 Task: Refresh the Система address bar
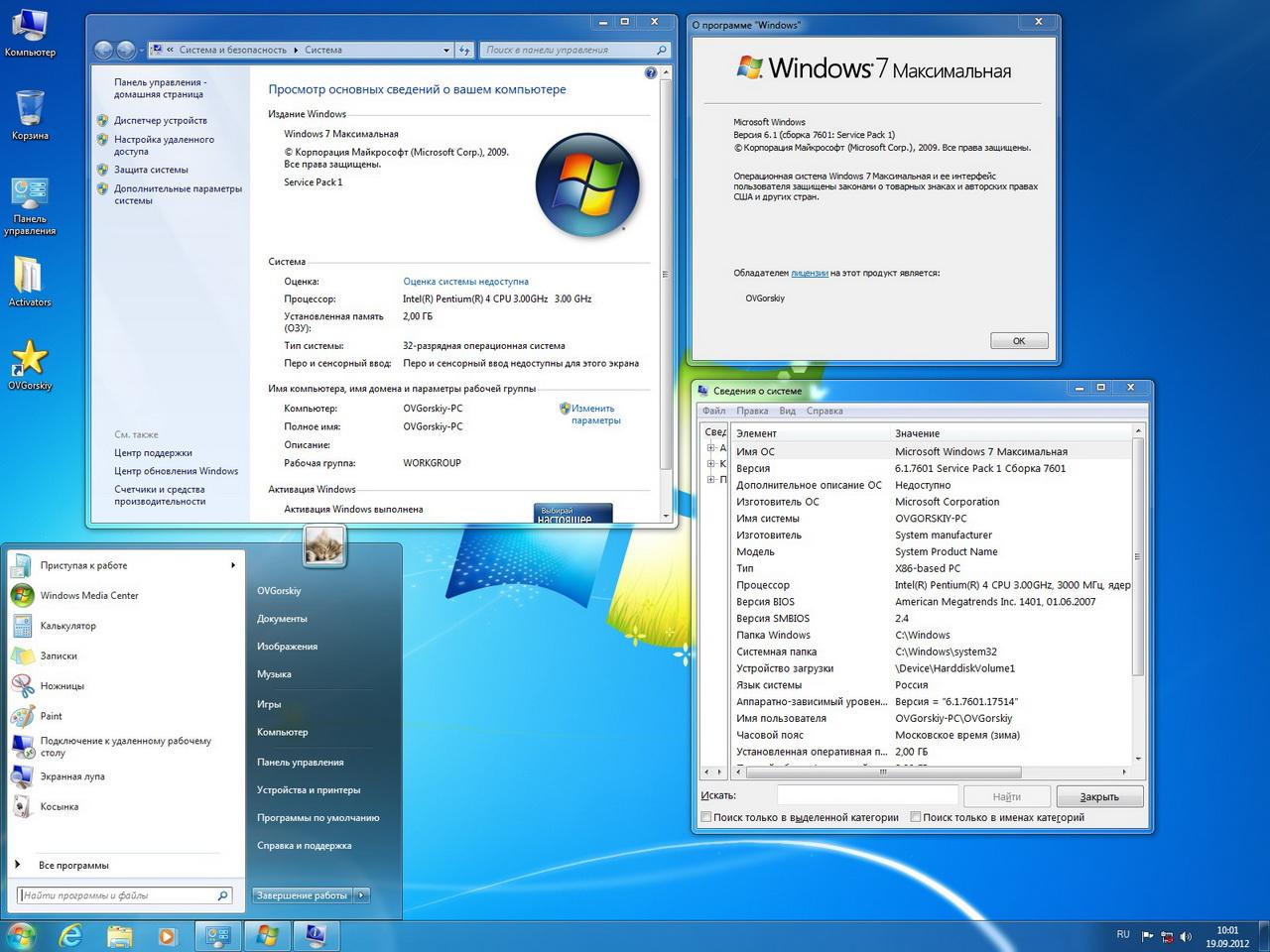(464, 50)
